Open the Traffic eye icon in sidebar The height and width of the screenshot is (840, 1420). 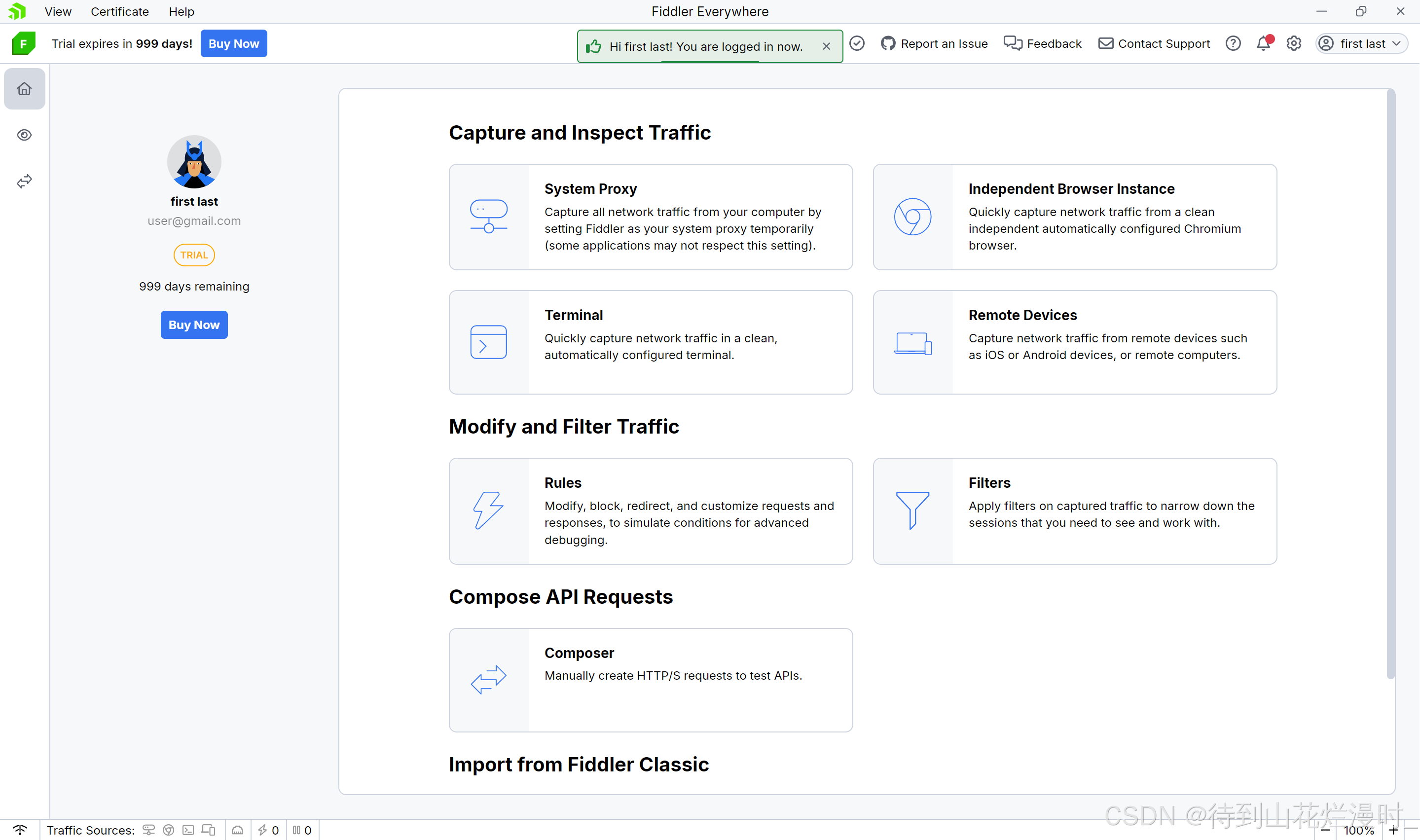pos(24,135)
